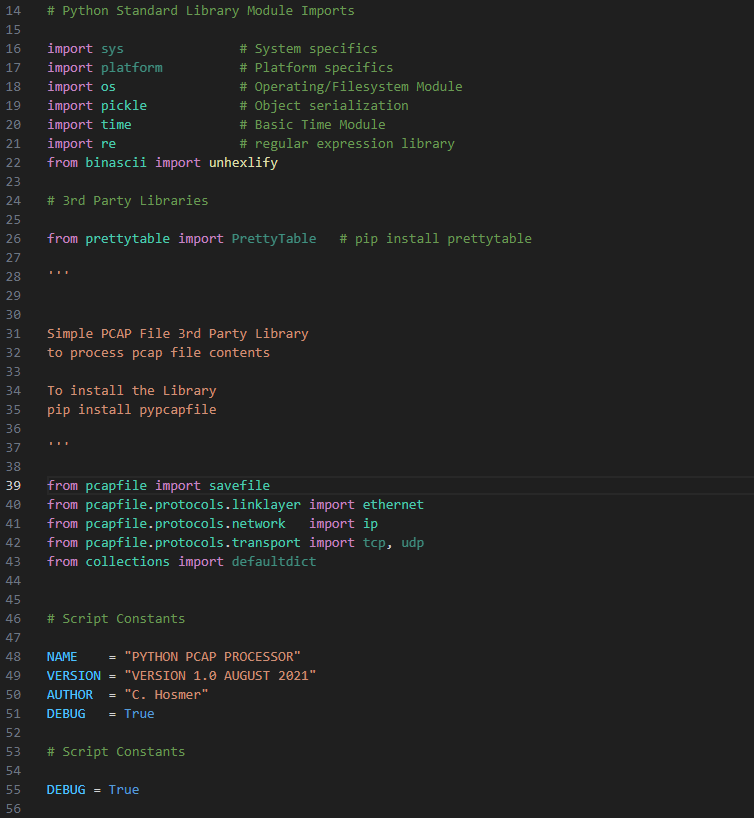
Task: Click 'udp' import on line 42
Action: (413, 543)
